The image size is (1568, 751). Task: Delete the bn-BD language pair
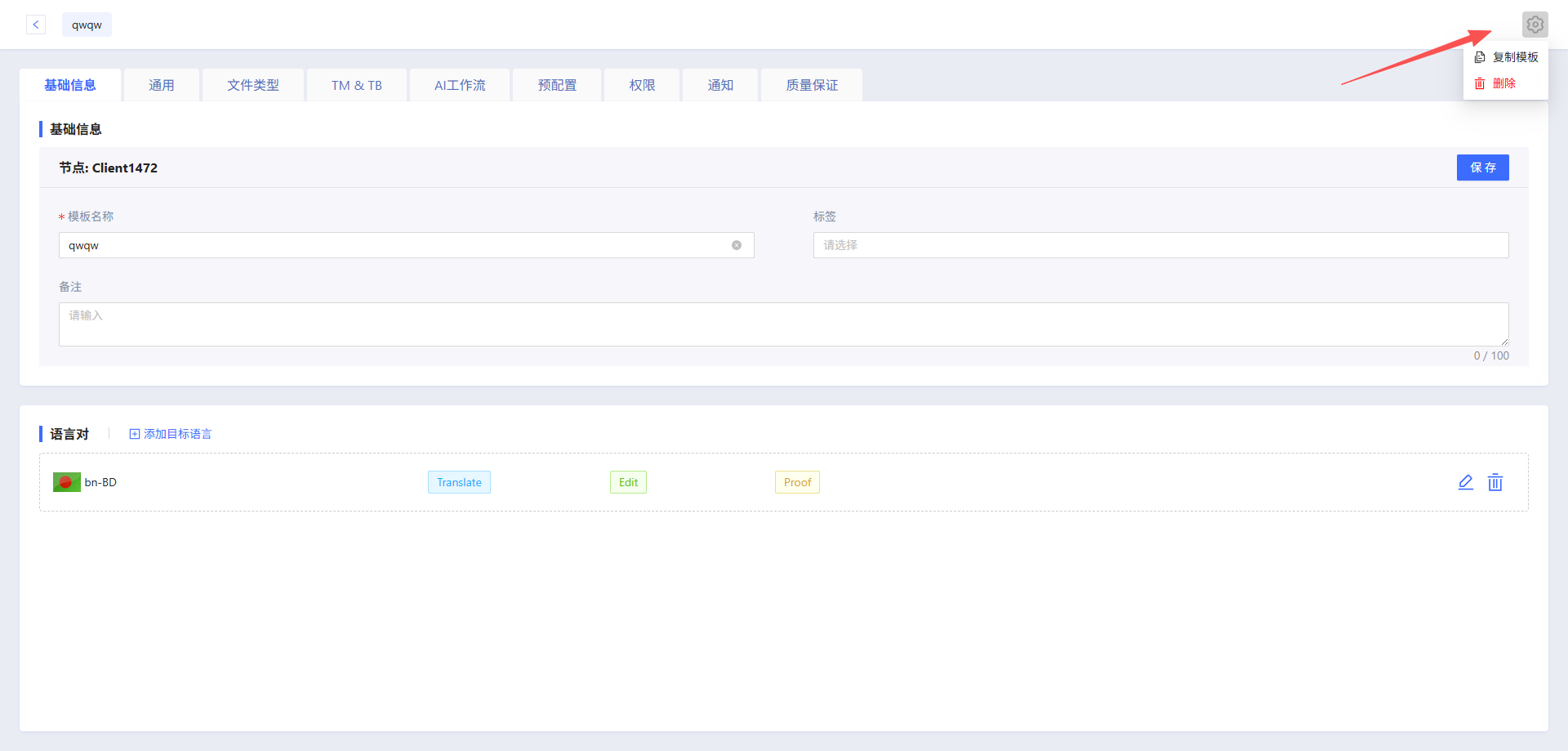pyautogui.click(x=1495, y=482)
